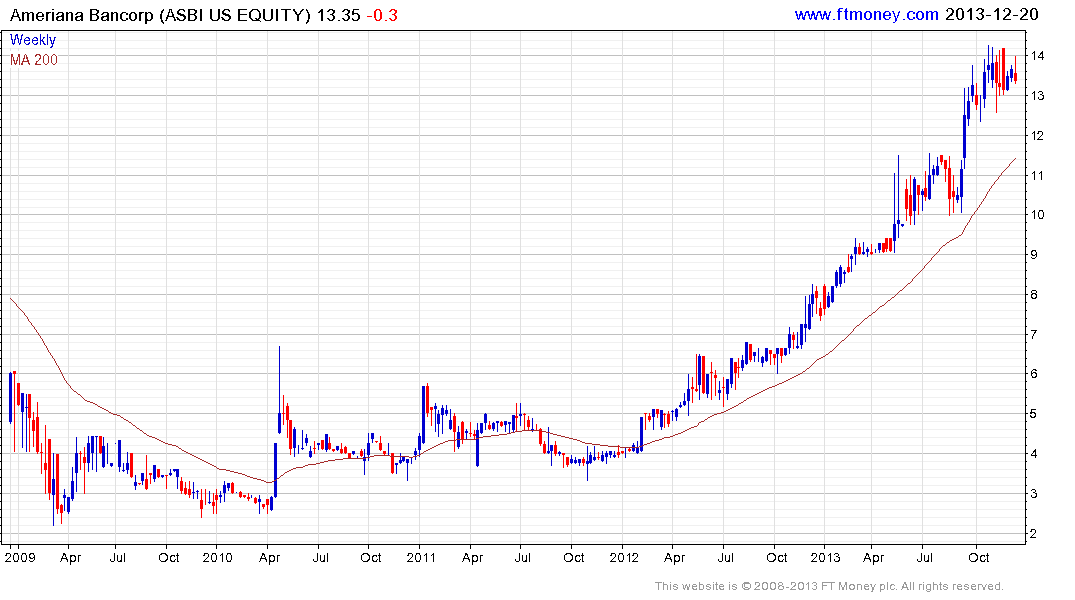The height and width of the screenshot is (600, 1075).
Task: Click the Oct label after 2013 Jul
Action: [x=978, y=557]
